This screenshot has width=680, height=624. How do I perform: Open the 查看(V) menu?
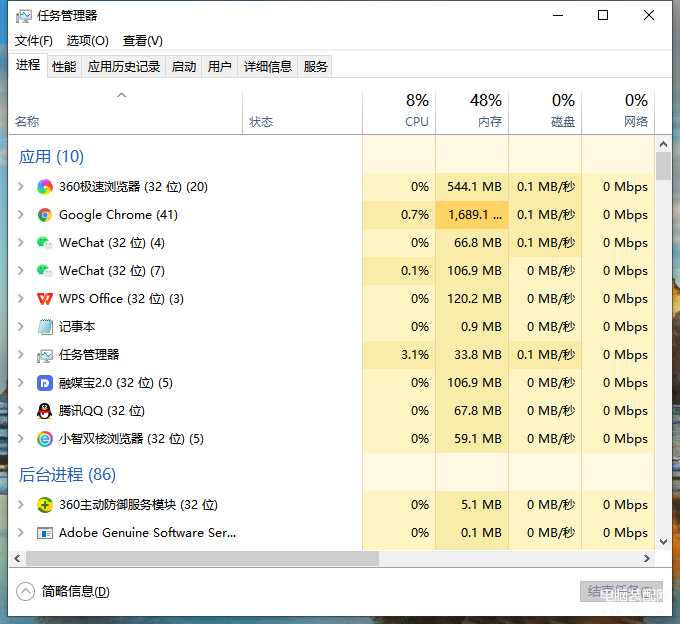point(143,41)
